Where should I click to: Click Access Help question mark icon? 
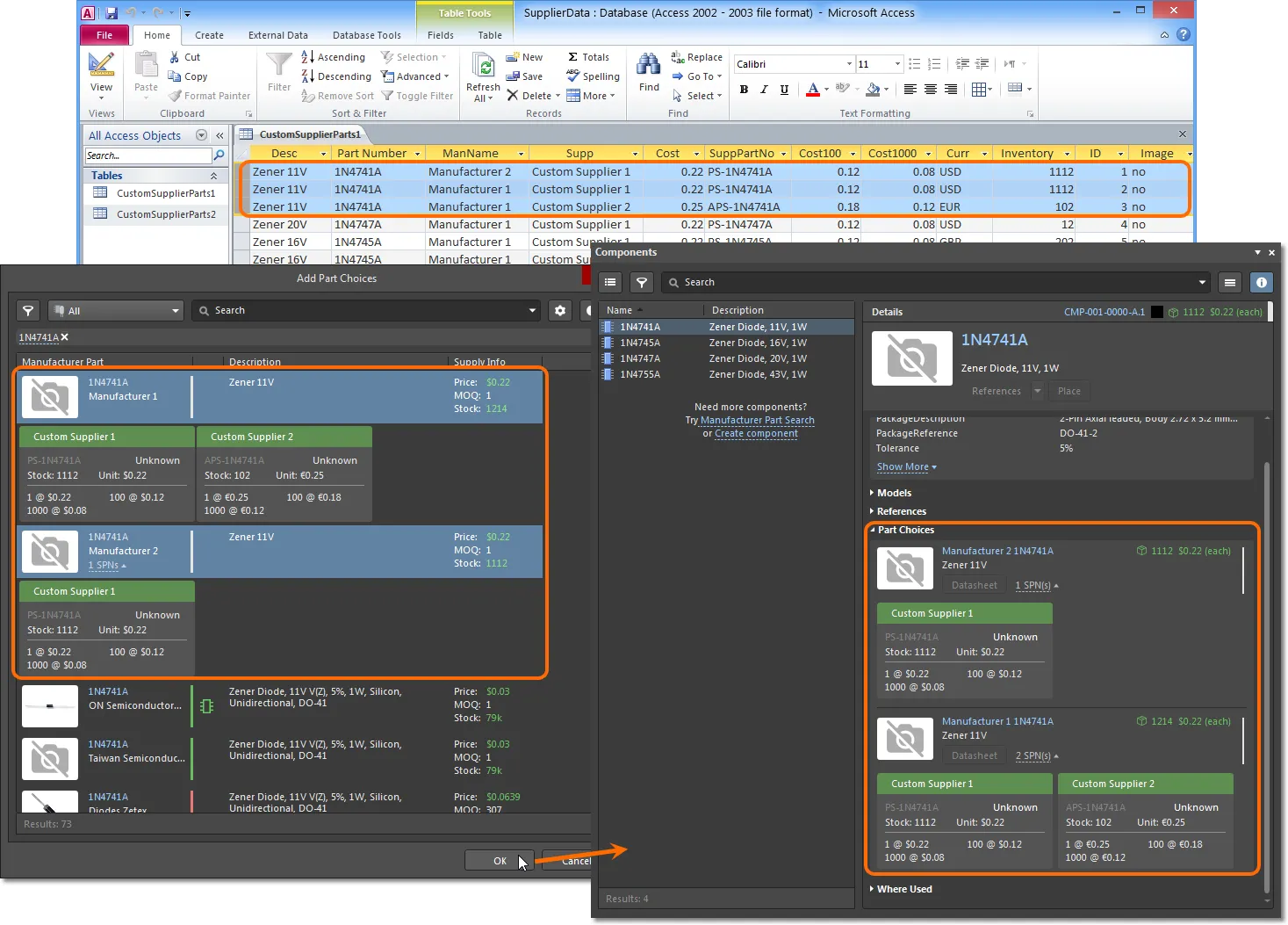pyautogui.click(x=1184, y=34)
